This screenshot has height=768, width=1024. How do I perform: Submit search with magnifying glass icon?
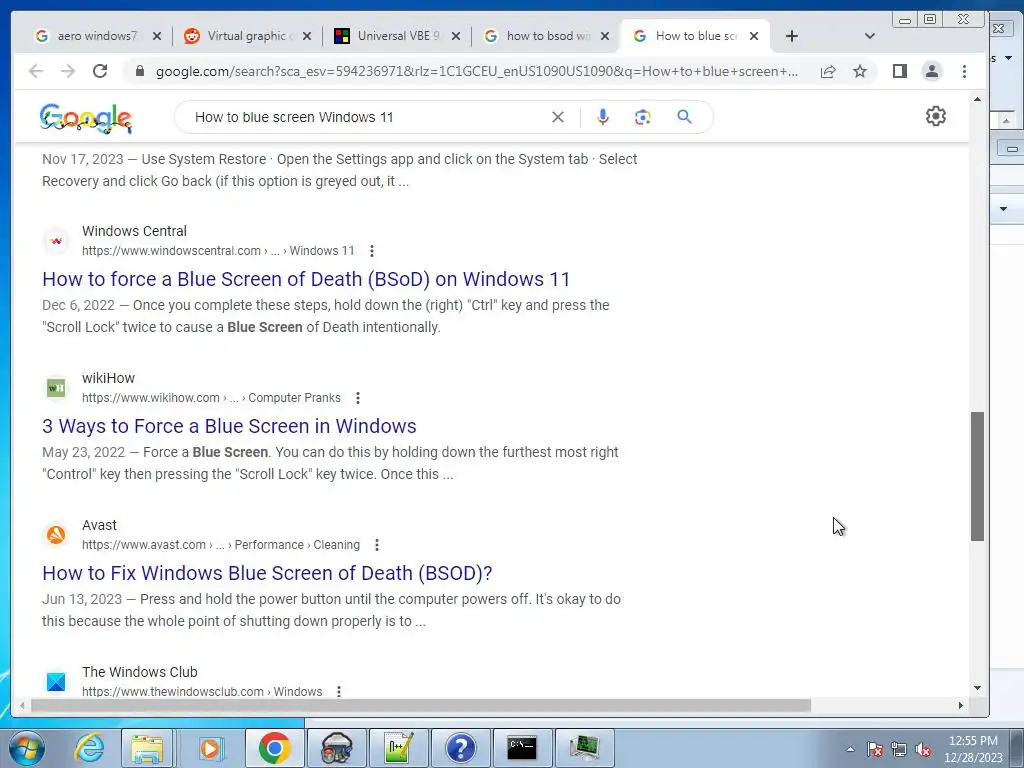coord(684,117)
